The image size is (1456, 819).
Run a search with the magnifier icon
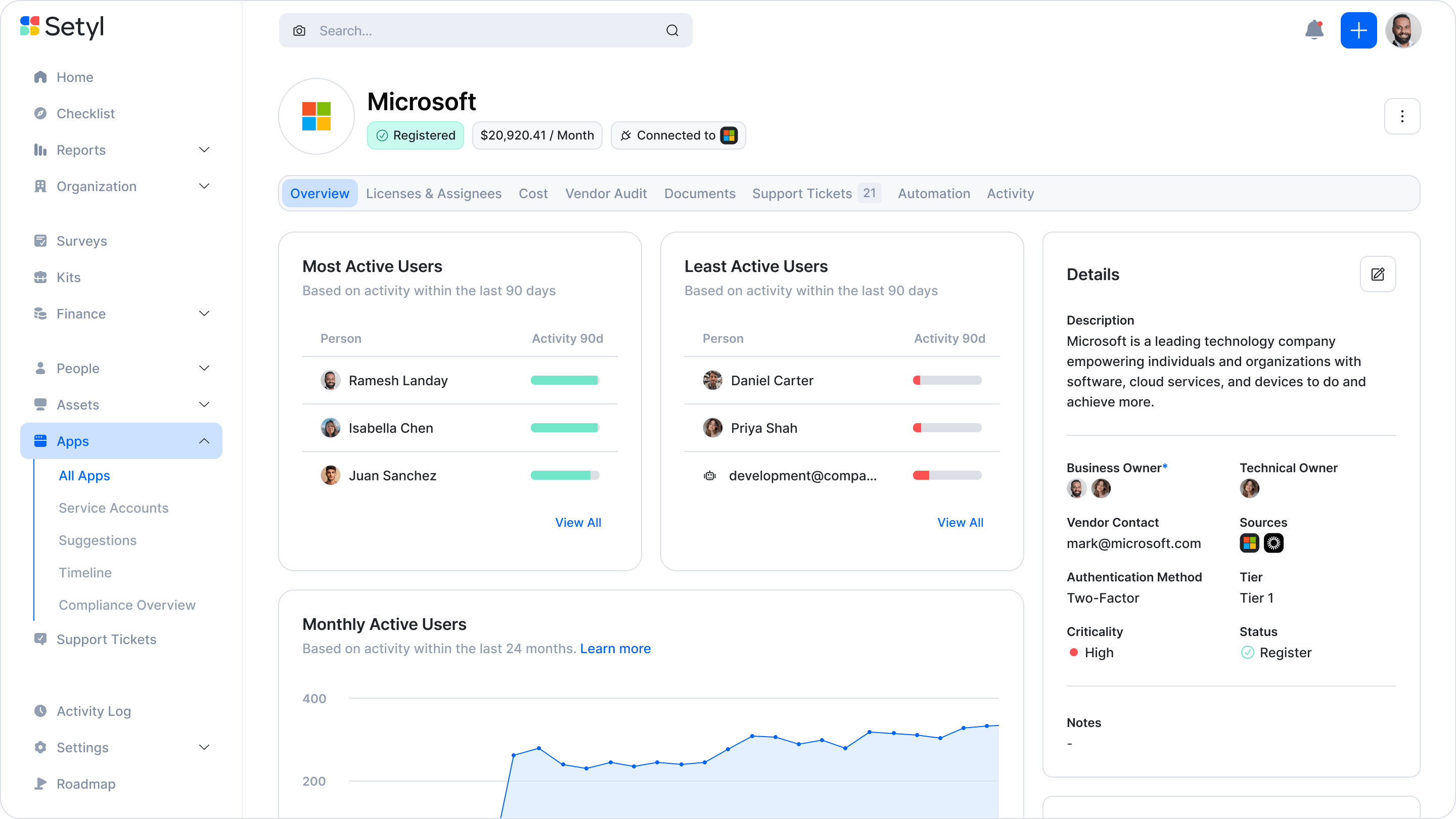pos(672,30)
